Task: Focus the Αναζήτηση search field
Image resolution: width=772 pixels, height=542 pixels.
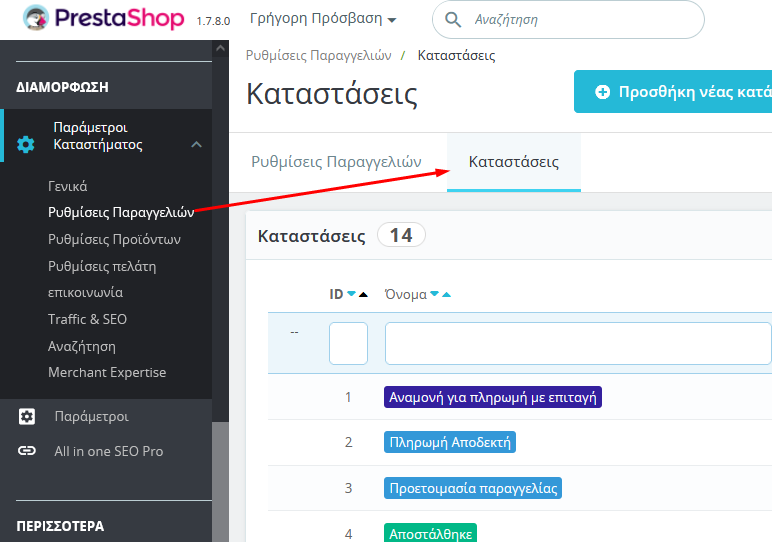Action: coord(568,20)
